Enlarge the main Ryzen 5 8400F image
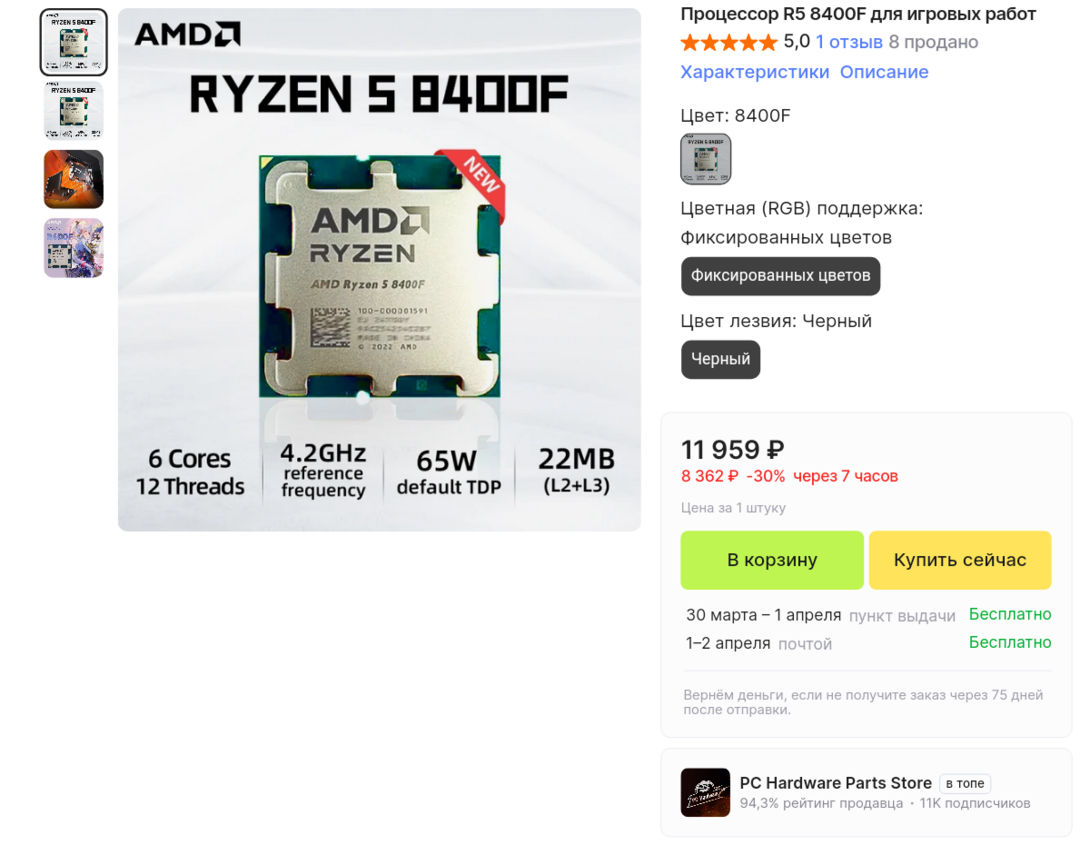1090x865 pixels. pos(380,270)
